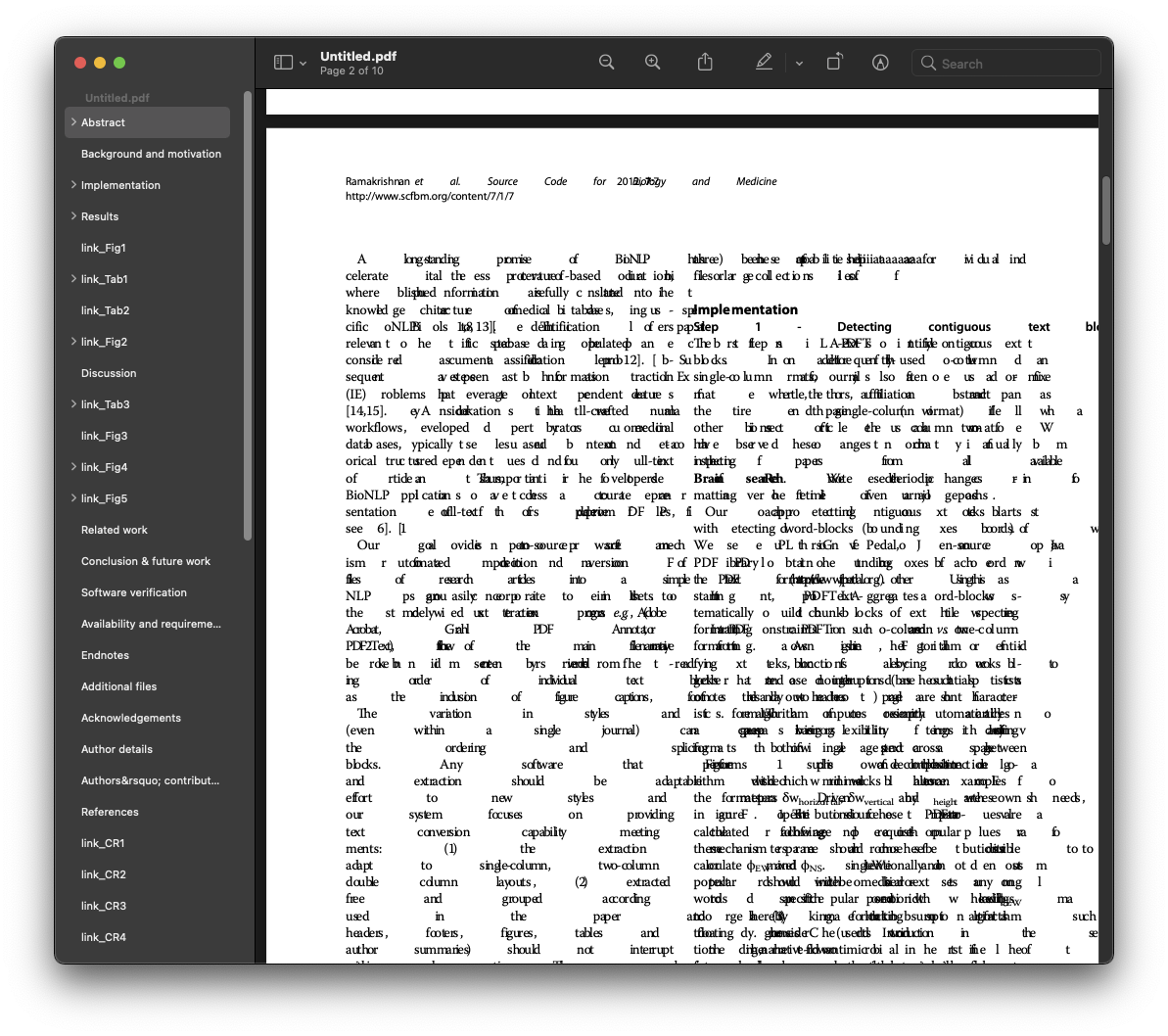Select the Highlight pen tool icon
Viewport: 1168px width, 1036px height.
[763, 62]
